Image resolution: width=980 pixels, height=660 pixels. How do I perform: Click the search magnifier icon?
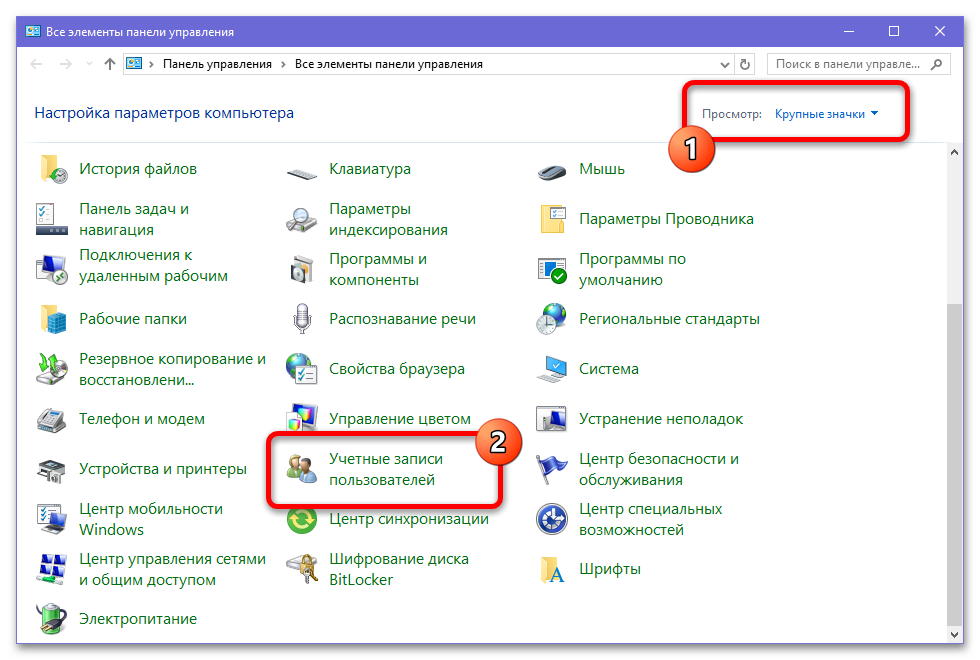[x=936, y=64]
